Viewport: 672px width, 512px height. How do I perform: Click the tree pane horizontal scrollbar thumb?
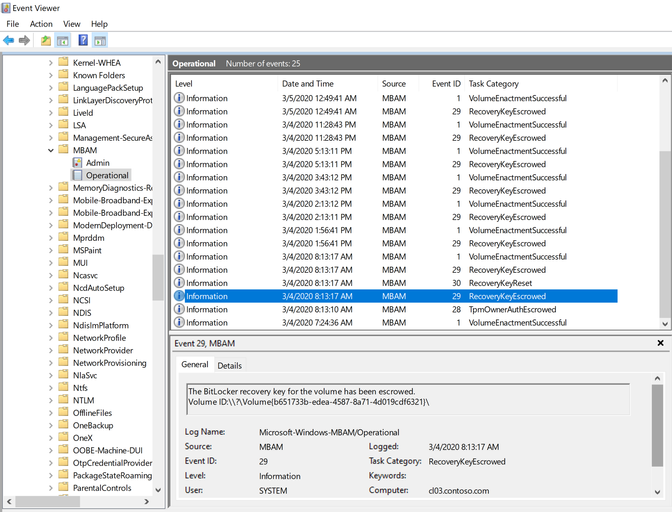point(48,501)
